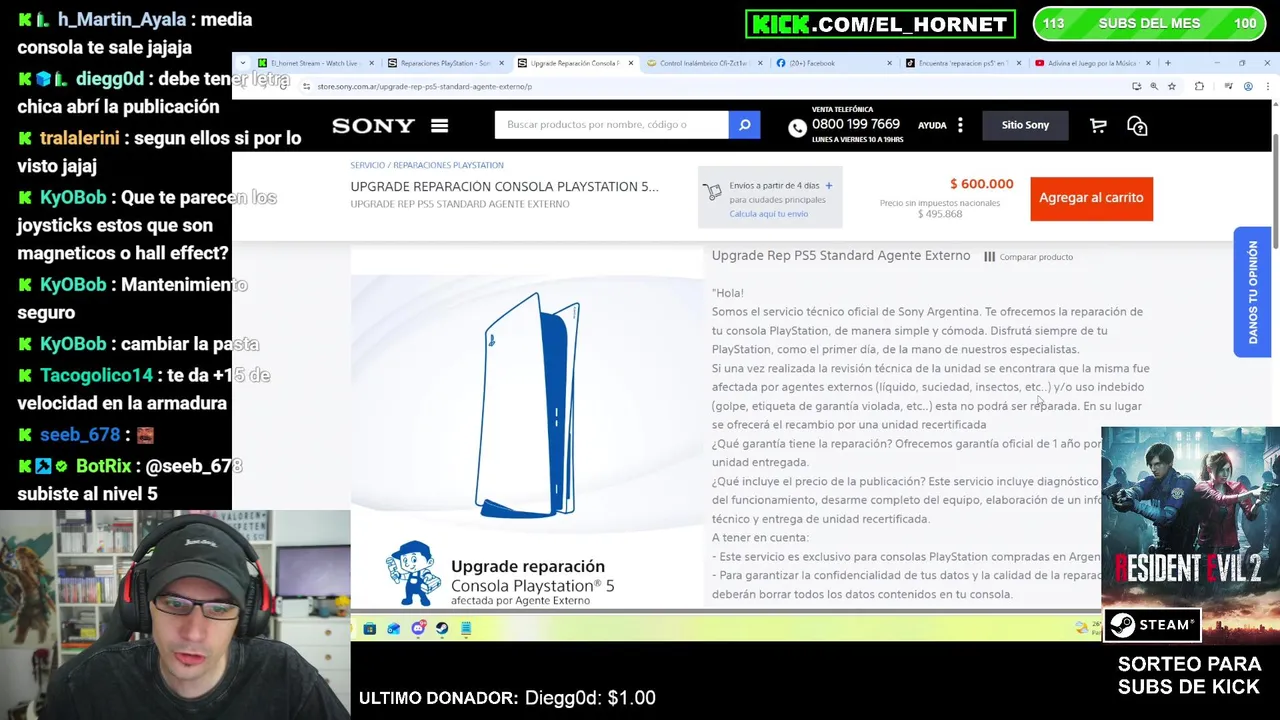Click diegg0d username in chat
The width and height of the screenshot is (1280, 720).
pyautogui.click(x=110, y=79)
